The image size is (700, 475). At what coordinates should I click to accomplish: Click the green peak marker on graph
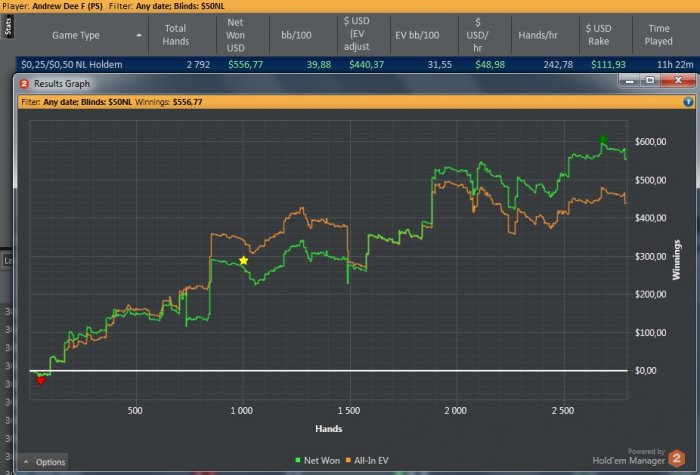pyautogui.click(x=603, y=140)
